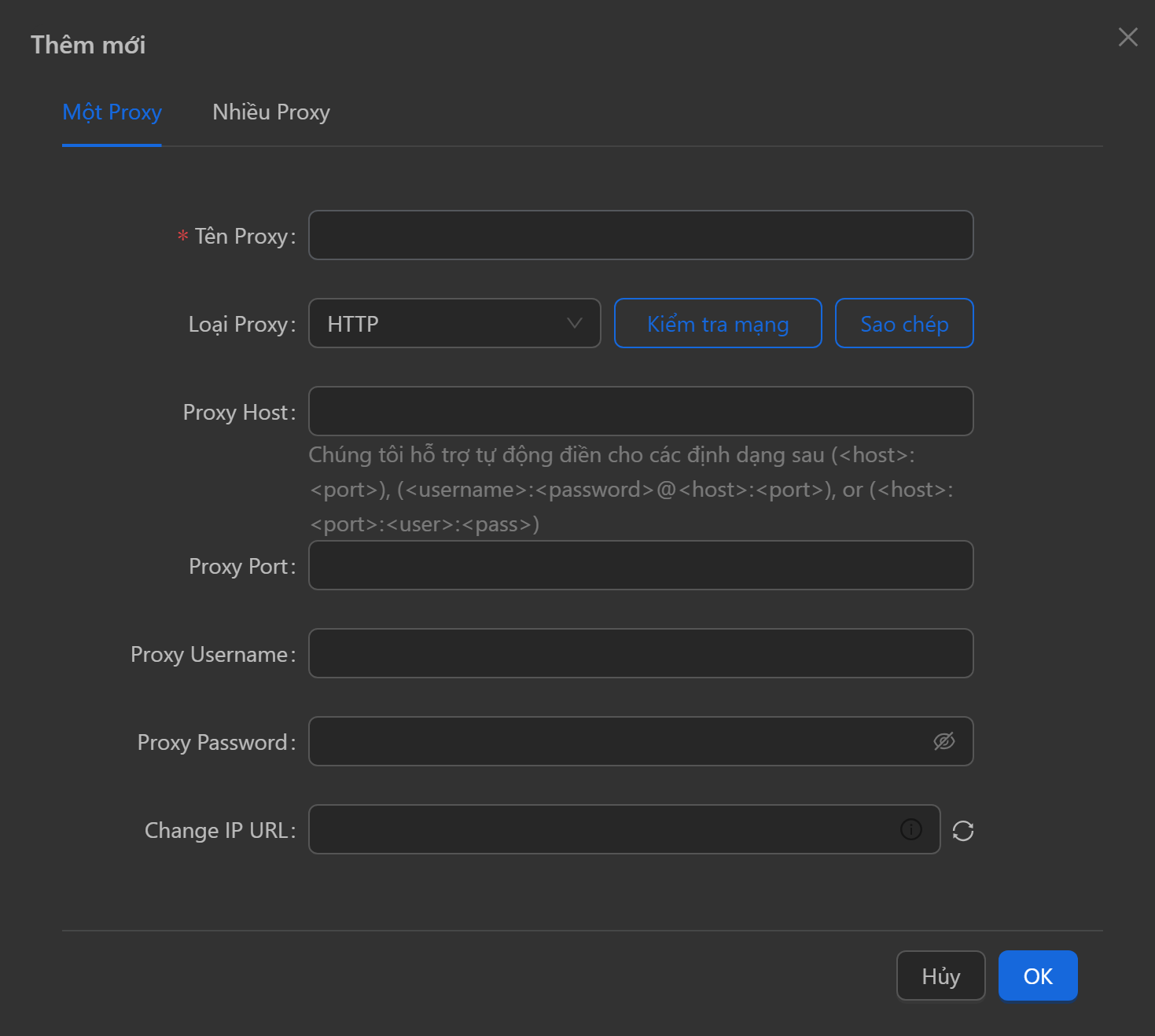Click into the Proxy Username field
Image resolution: width=1155 pixels, height=1036 pixels.
pos(640,653)
